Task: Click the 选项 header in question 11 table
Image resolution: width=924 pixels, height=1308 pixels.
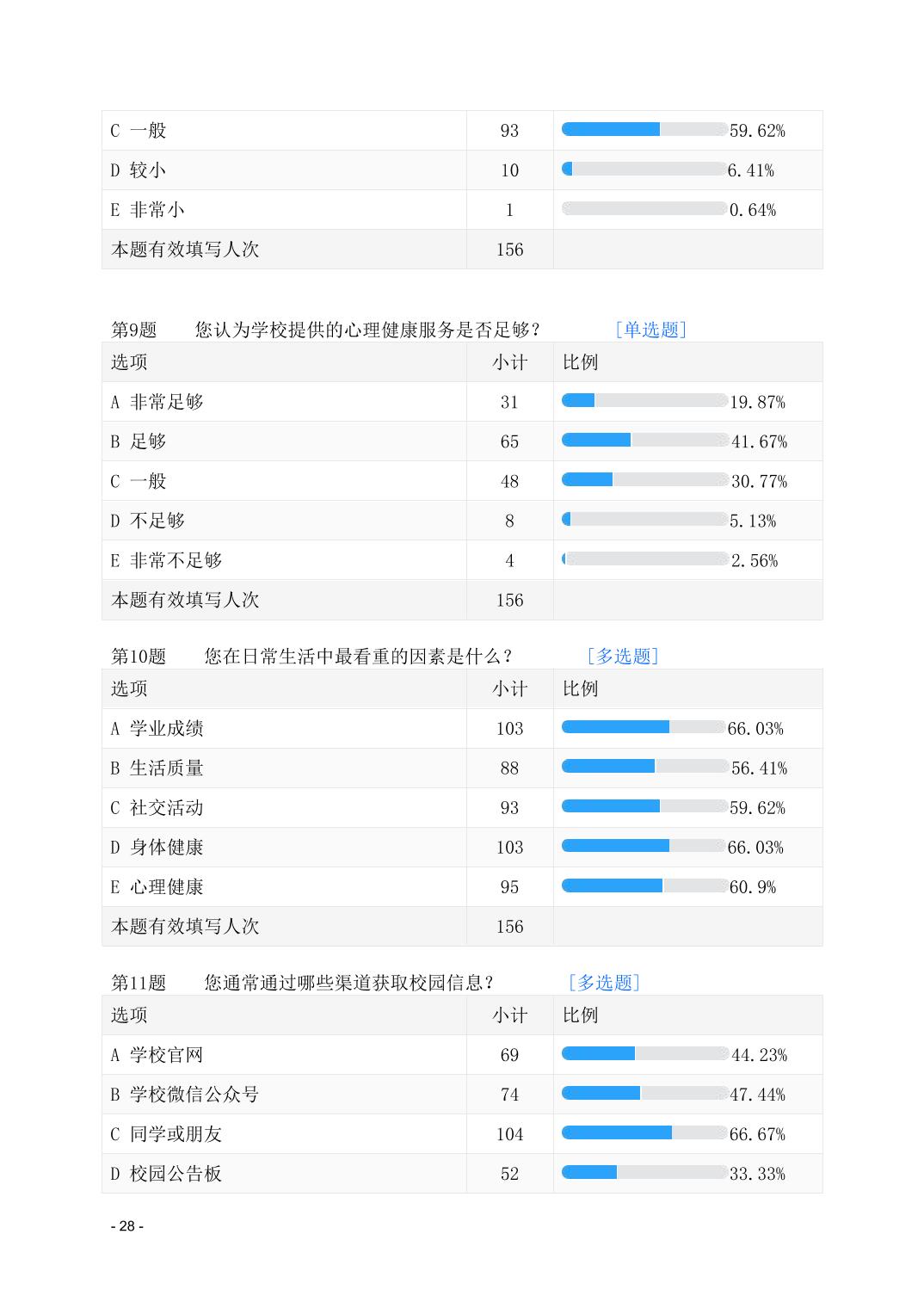Action: (x=129, y=1015)
